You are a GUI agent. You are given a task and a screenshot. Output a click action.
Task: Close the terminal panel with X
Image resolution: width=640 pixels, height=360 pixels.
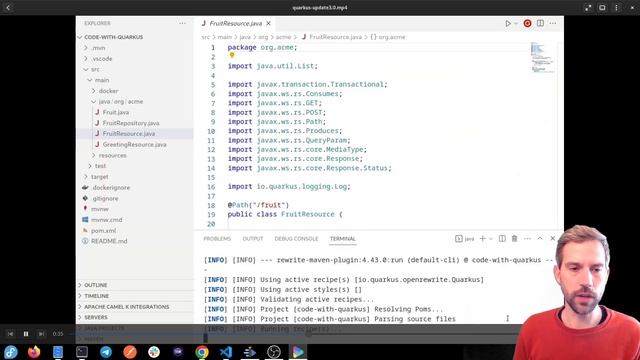pyautogui.click(x=553, y=238)
